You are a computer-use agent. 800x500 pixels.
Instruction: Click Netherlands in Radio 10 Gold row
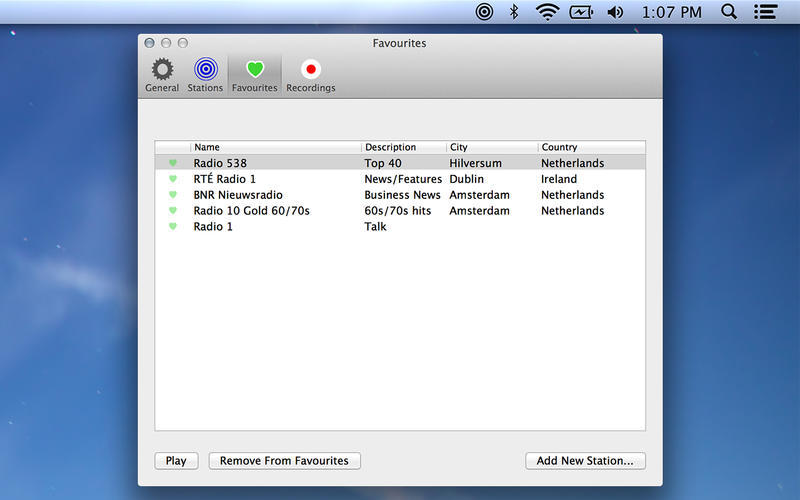click(572, 210)
